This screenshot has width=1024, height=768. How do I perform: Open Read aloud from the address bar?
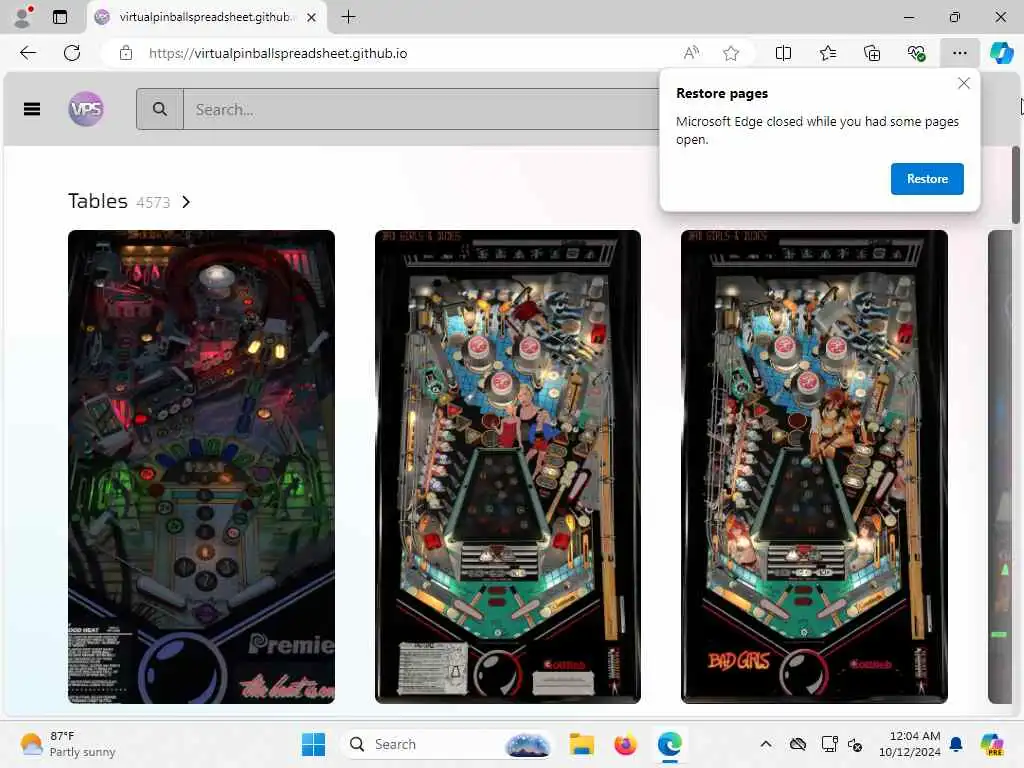coord(691,53)
